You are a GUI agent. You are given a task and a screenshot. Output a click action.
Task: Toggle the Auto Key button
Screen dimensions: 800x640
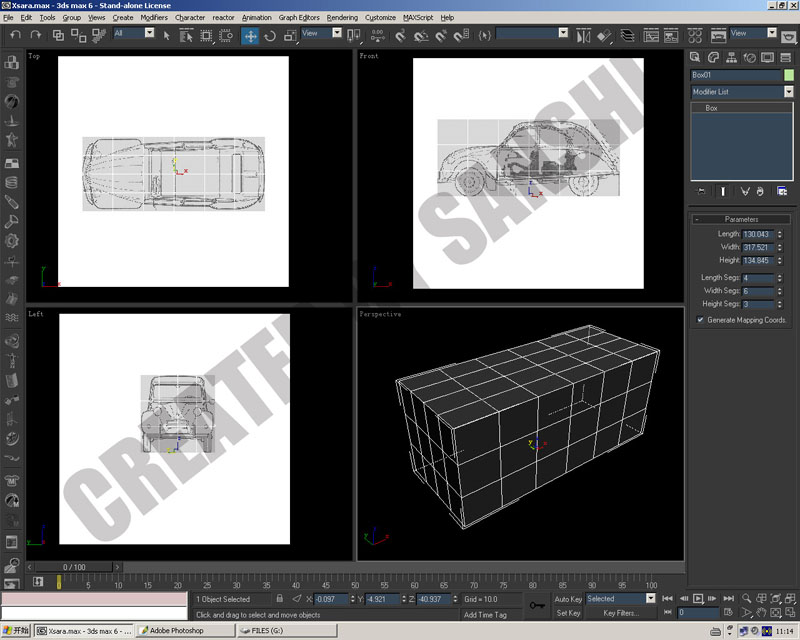pyautogui.click(x=568, y=599)
